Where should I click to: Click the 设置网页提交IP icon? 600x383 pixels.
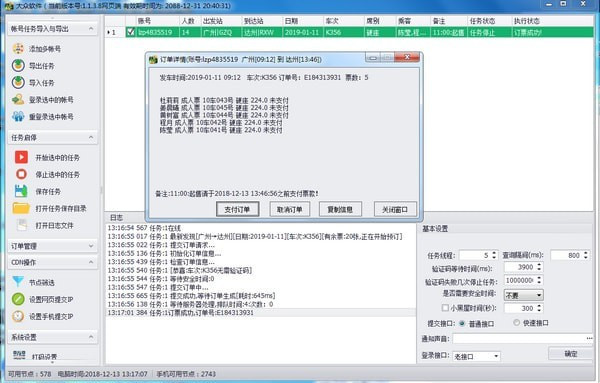point(18,299)
